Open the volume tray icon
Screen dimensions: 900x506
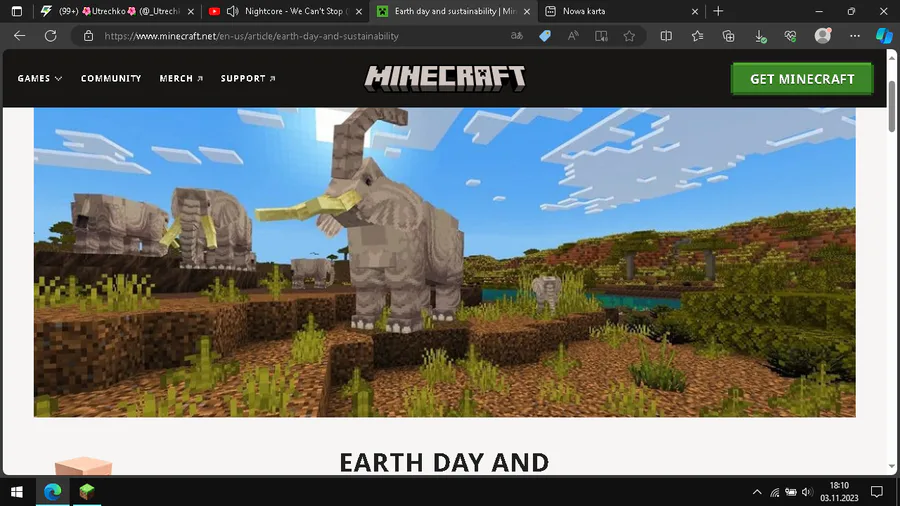807,492
